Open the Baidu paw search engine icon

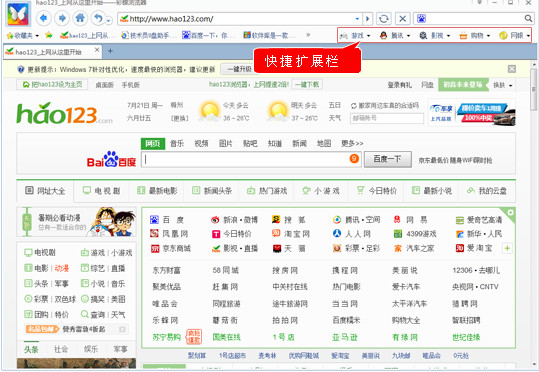point(421,19)
